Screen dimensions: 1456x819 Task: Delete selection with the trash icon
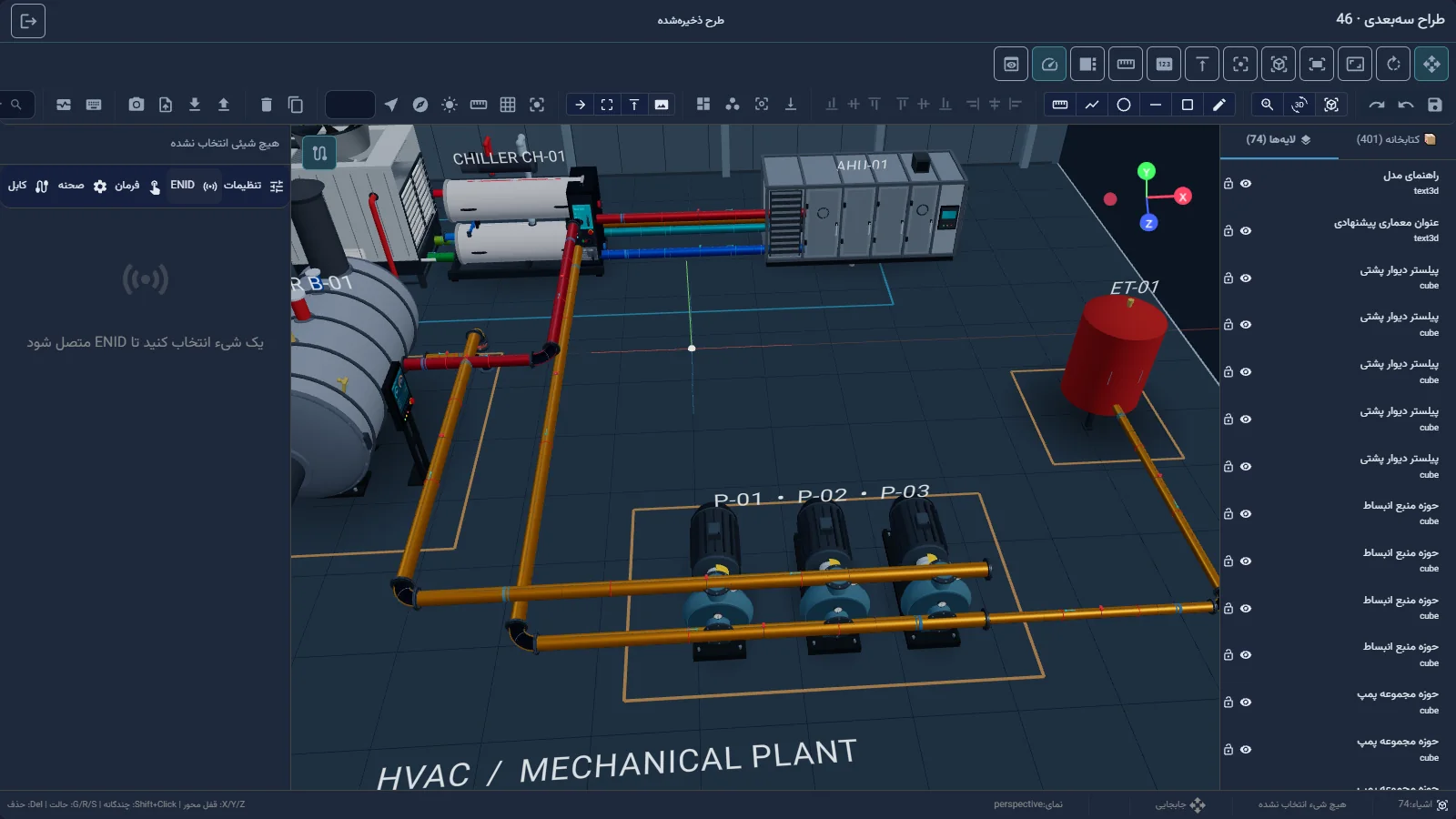click(267, 105)
